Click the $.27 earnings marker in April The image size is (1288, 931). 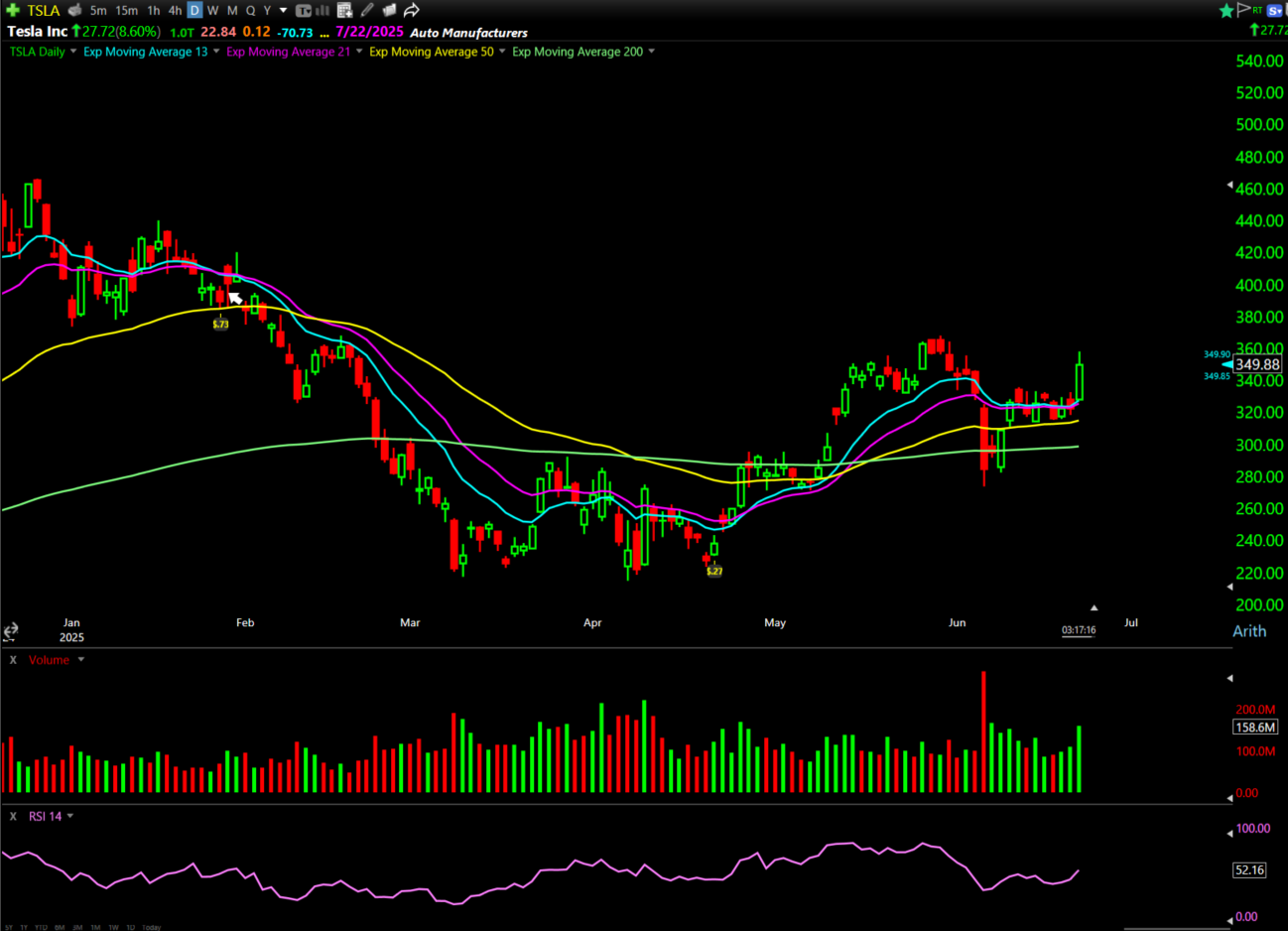click(713, 571)
